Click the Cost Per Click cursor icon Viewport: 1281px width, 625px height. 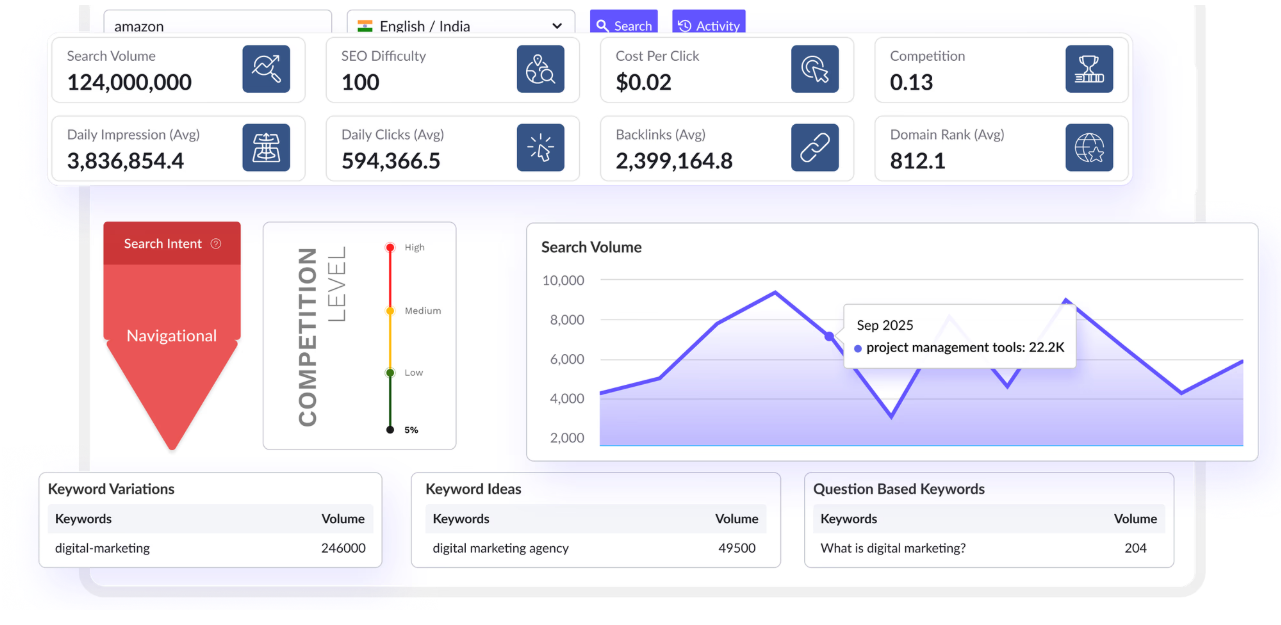coord(815,69)
